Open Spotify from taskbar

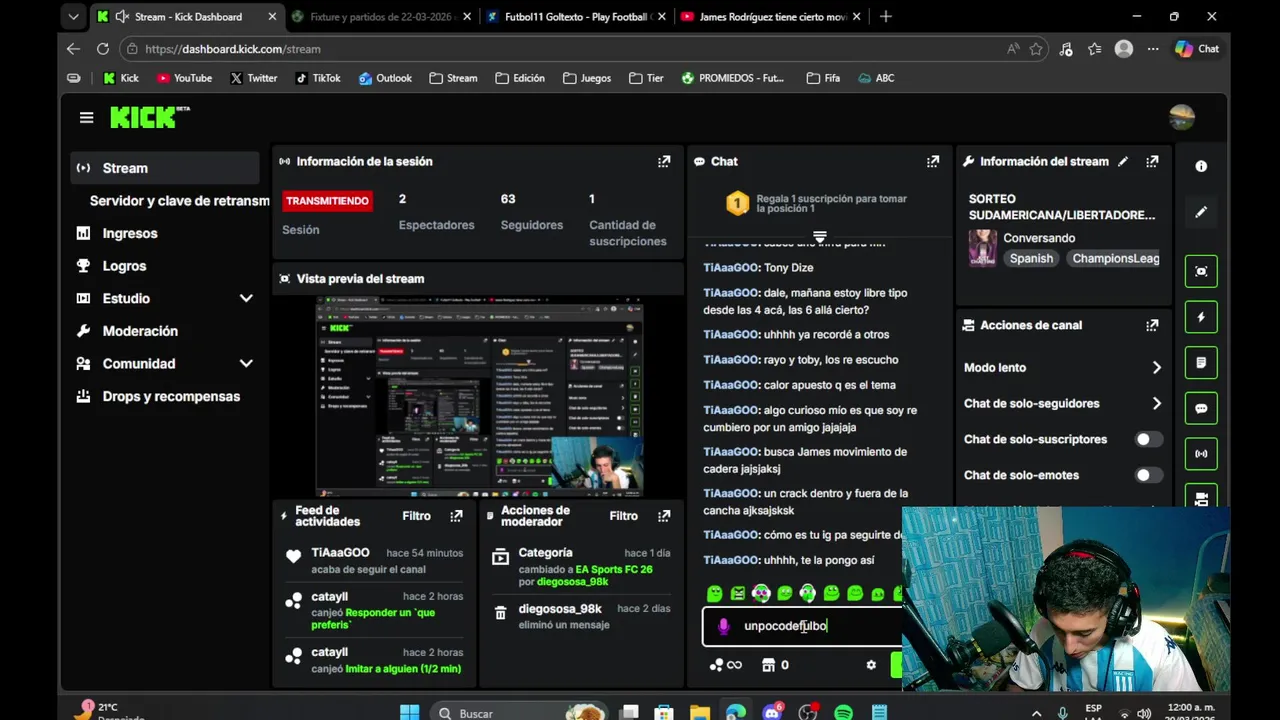843,713
